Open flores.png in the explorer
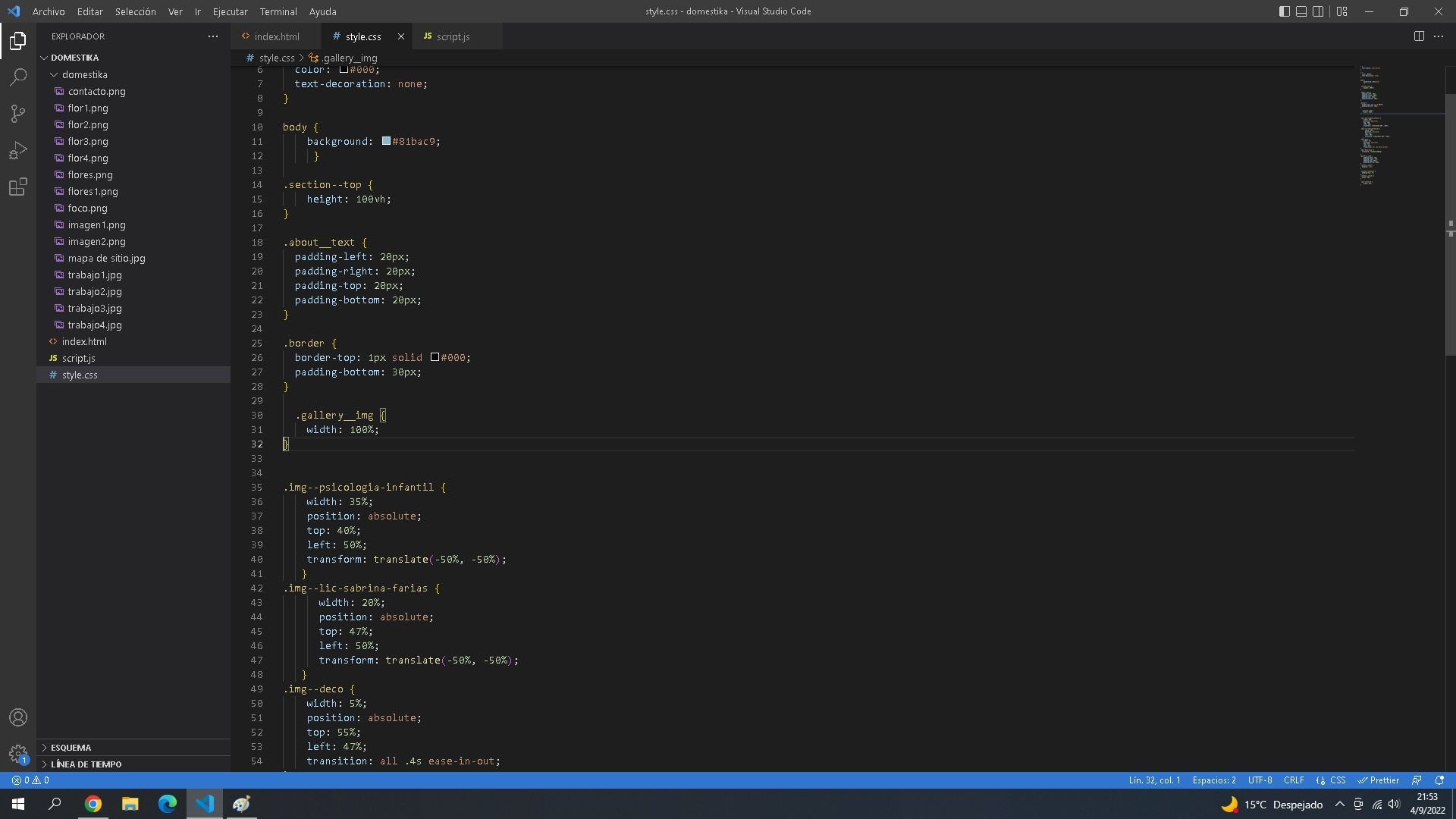Image resolution: width=1456 pixels, height=819 pixels. pyautogui.click(x=89, y=174)
